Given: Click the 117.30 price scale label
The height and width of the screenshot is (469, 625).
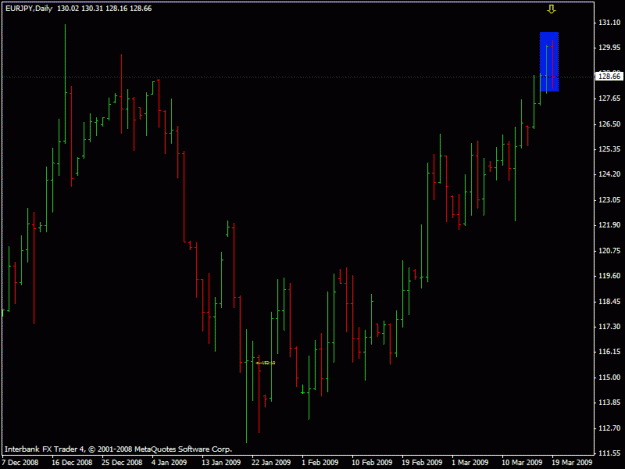Looking at the screenshot, I should 609,327.
